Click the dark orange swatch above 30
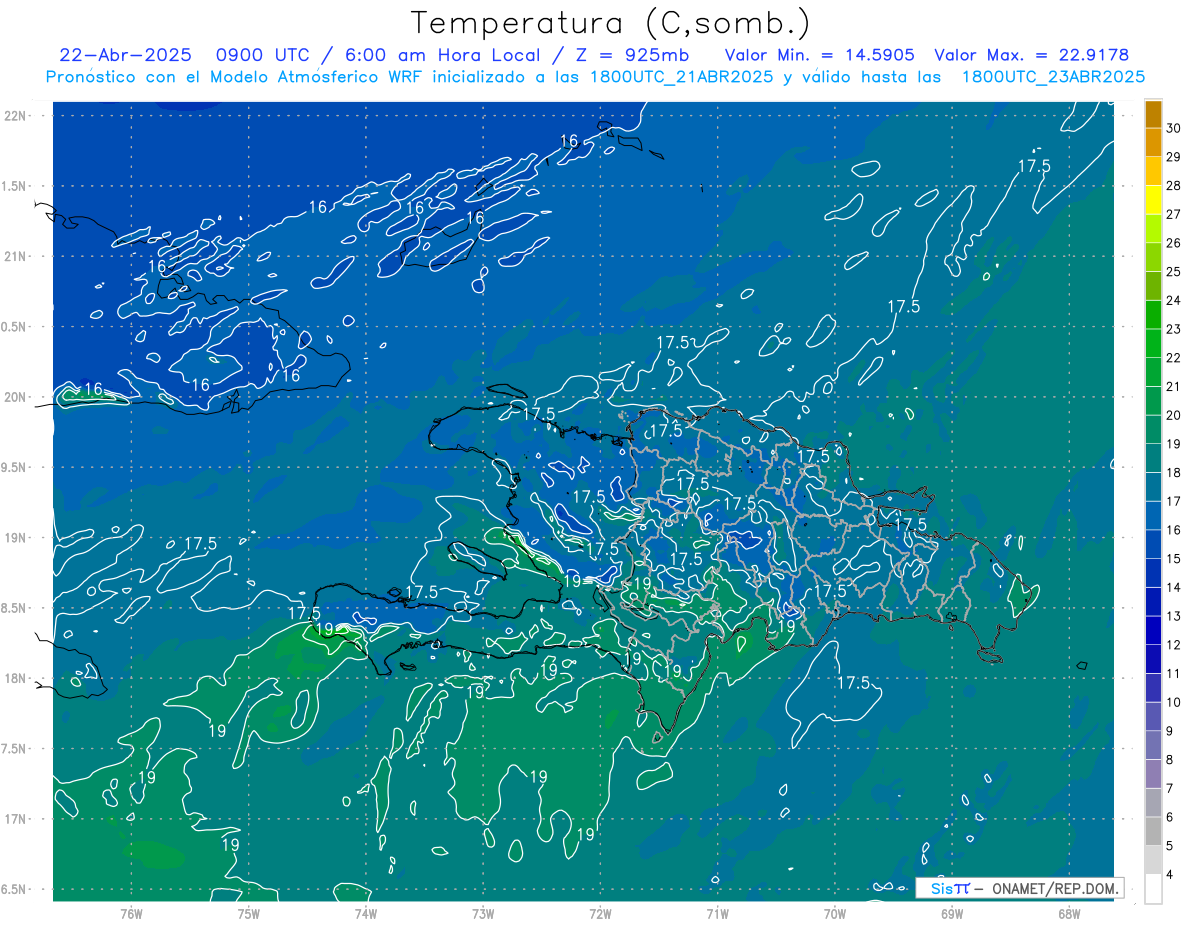Screen dimensions: 1200x927 1153,115
